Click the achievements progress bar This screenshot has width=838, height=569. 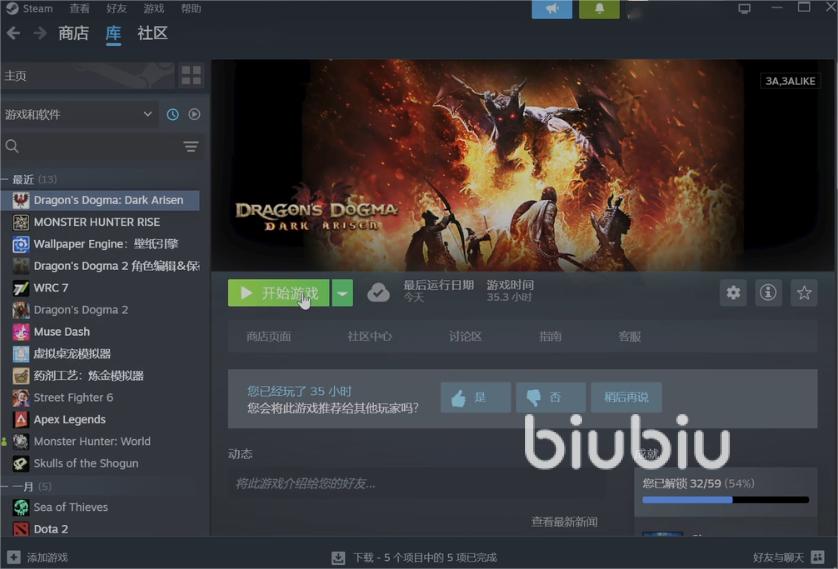click(x=725, y=500)
